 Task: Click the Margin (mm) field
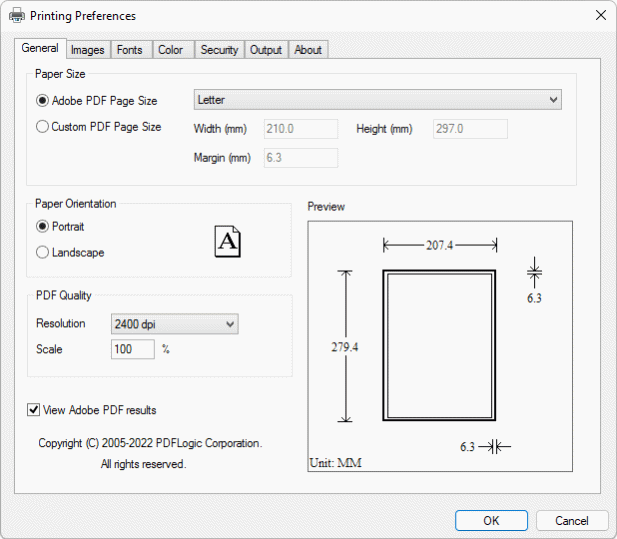(x=301, y=158)
